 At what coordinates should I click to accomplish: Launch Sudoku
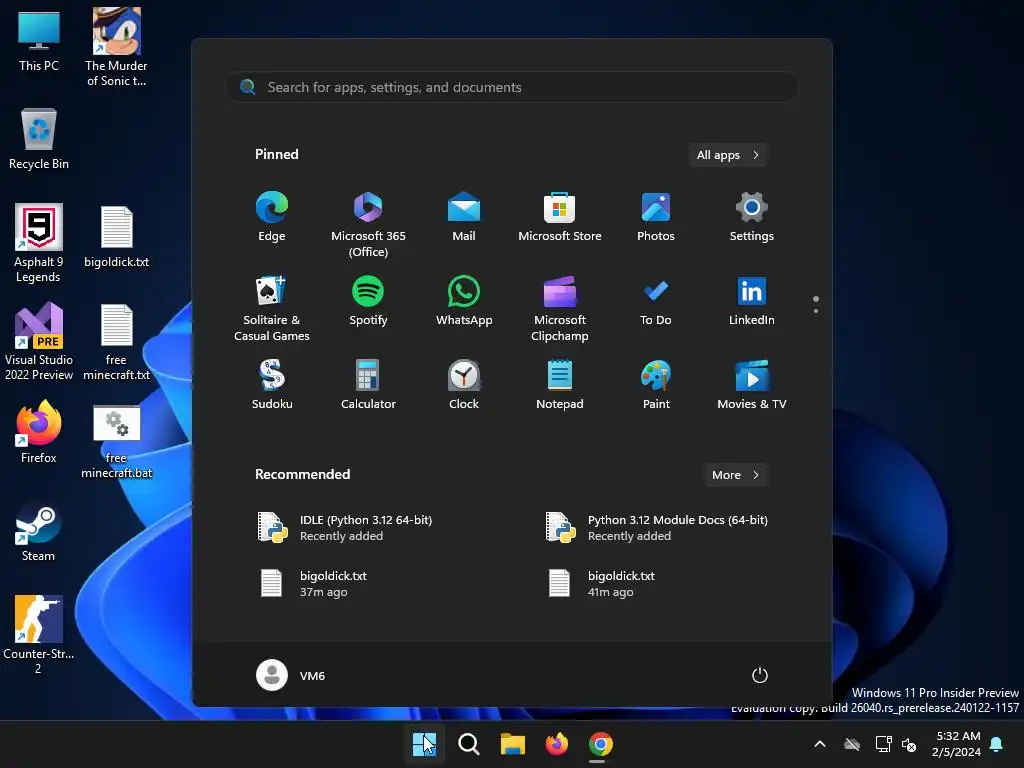tap(272, 385)
